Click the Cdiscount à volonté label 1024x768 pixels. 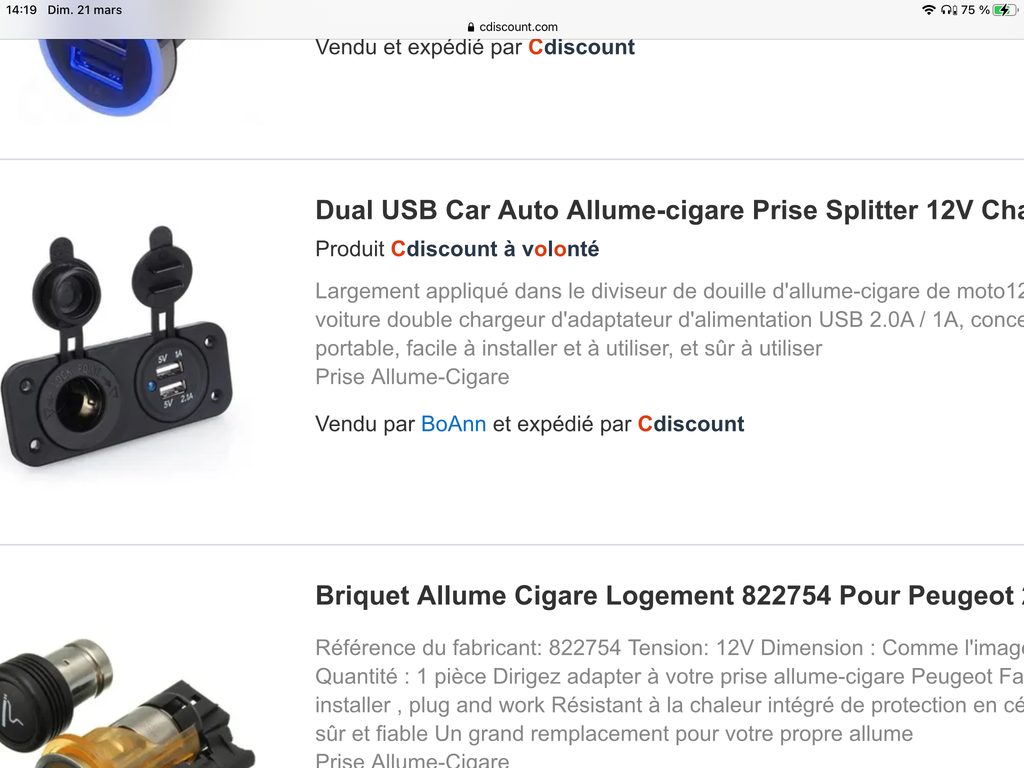pyautogui.click(x=494, y=249)
